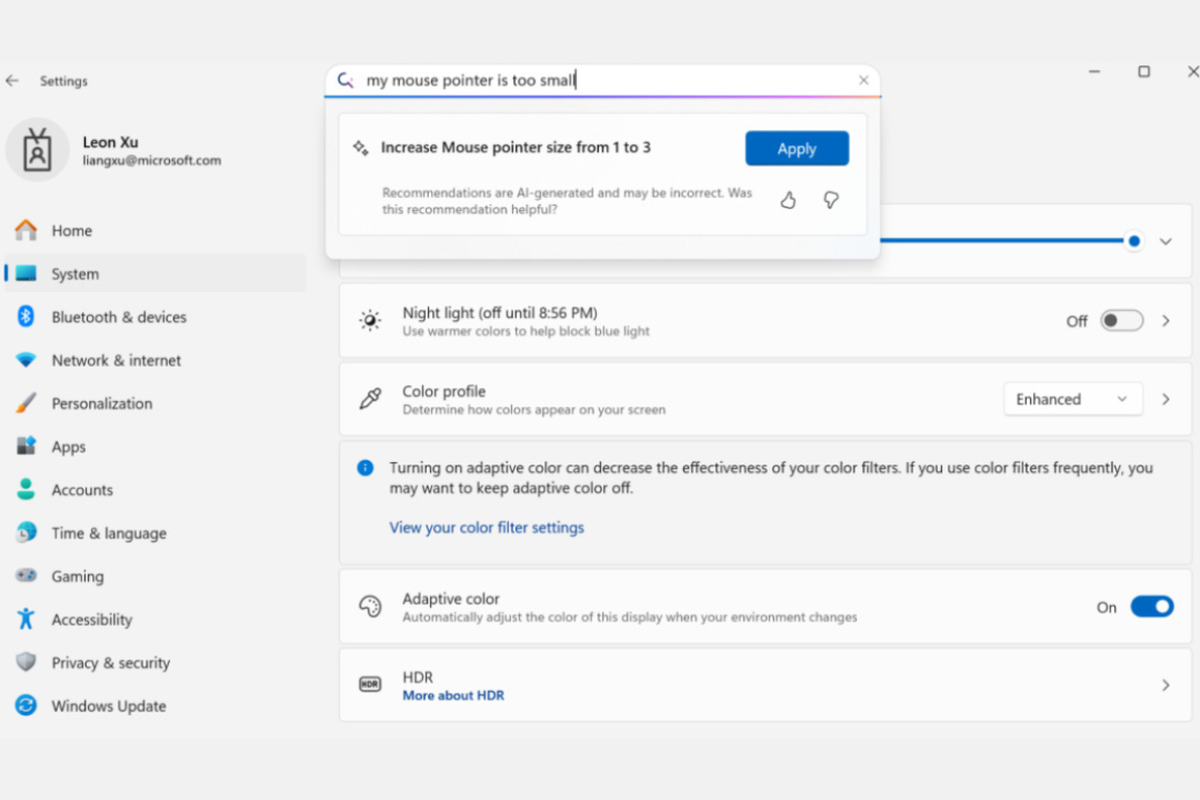Click the Windows Update icon
The image size is (1200, 800).
click(26, 706)
